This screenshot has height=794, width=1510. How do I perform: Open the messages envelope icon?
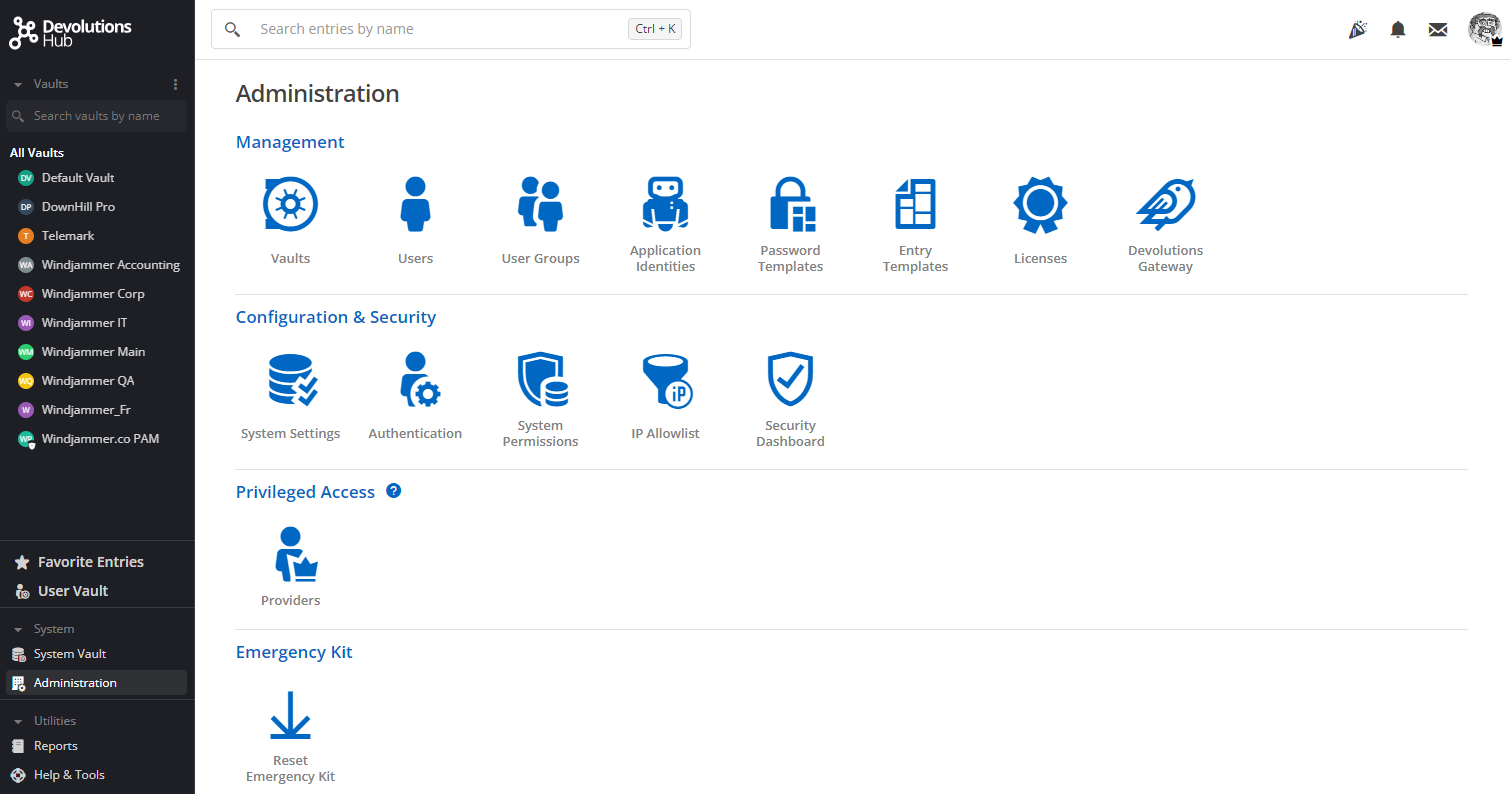tap(1438, 30)
